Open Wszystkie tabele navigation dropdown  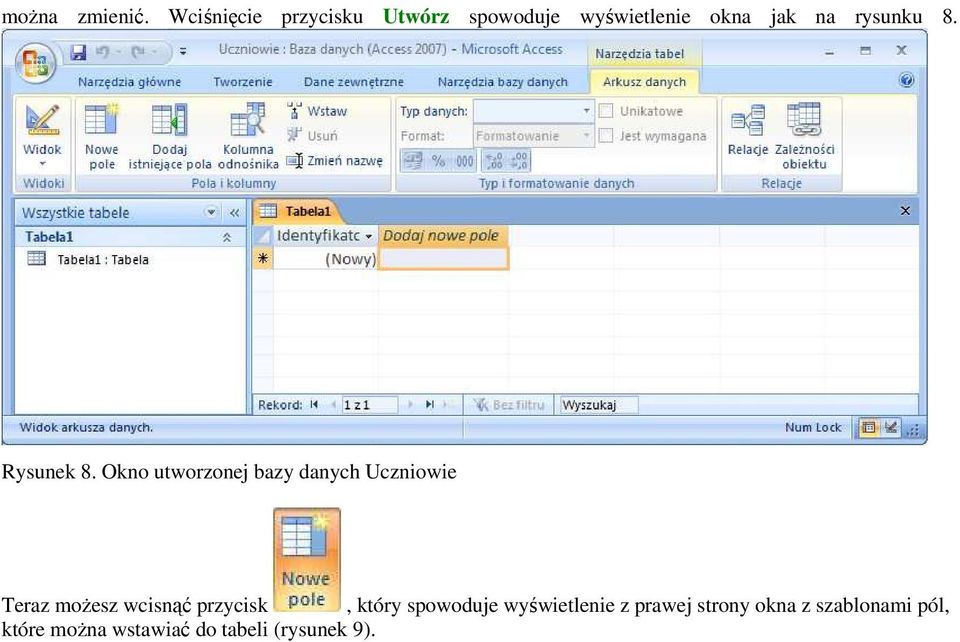(211, 212)
